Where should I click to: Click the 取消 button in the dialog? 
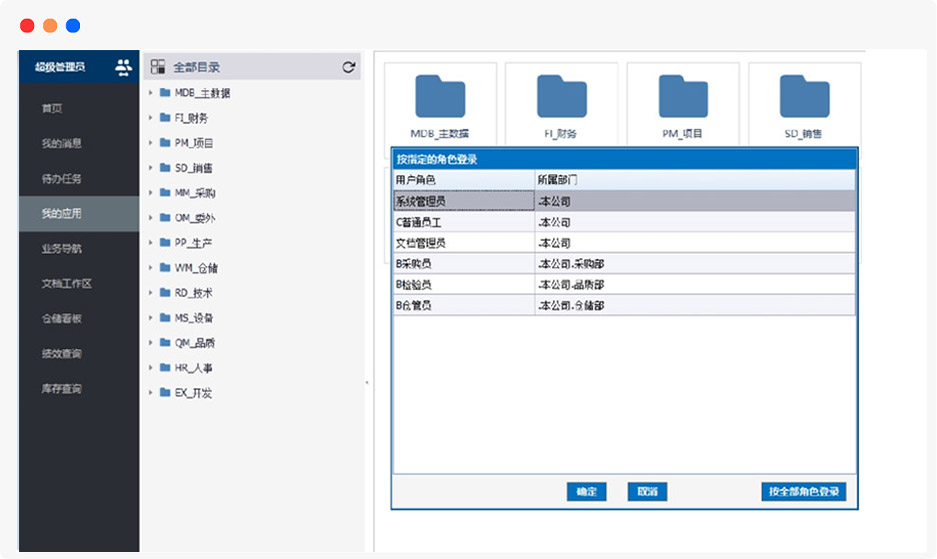tap(647, 492)
